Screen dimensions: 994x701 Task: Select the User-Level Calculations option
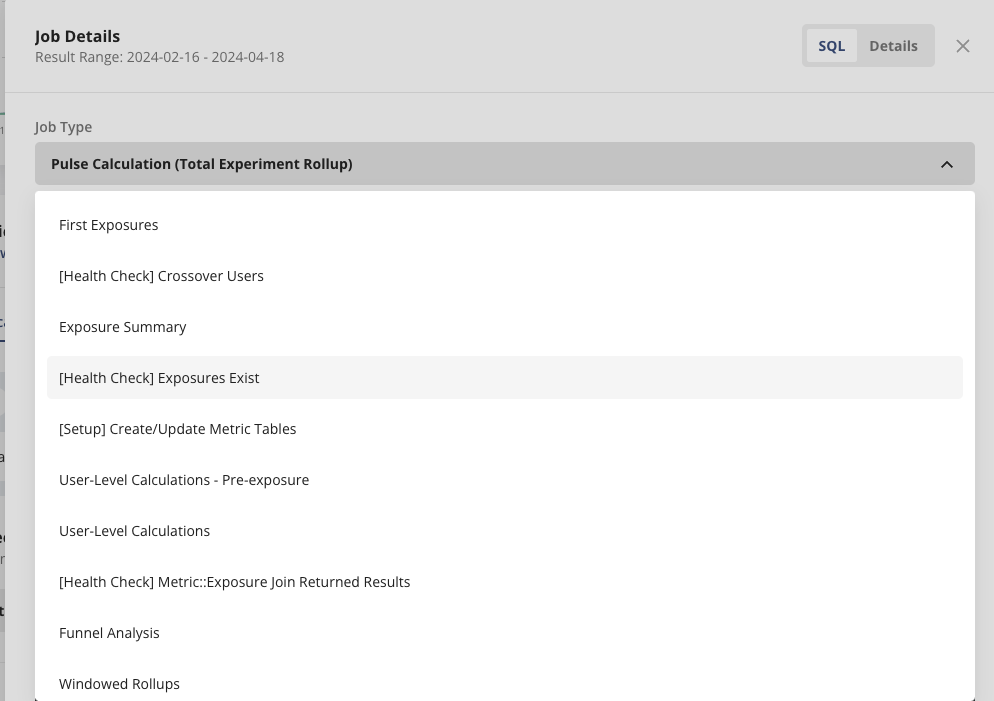[134, 531]
